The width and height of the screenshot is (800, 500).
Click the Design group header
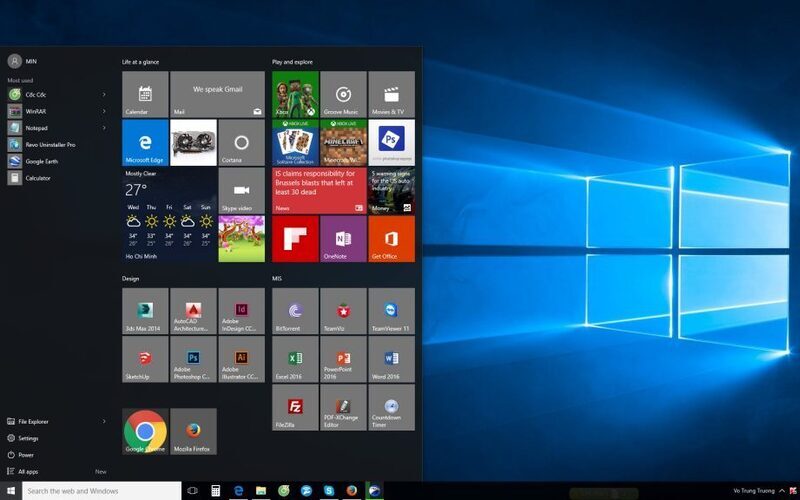[x=131, y=279]
